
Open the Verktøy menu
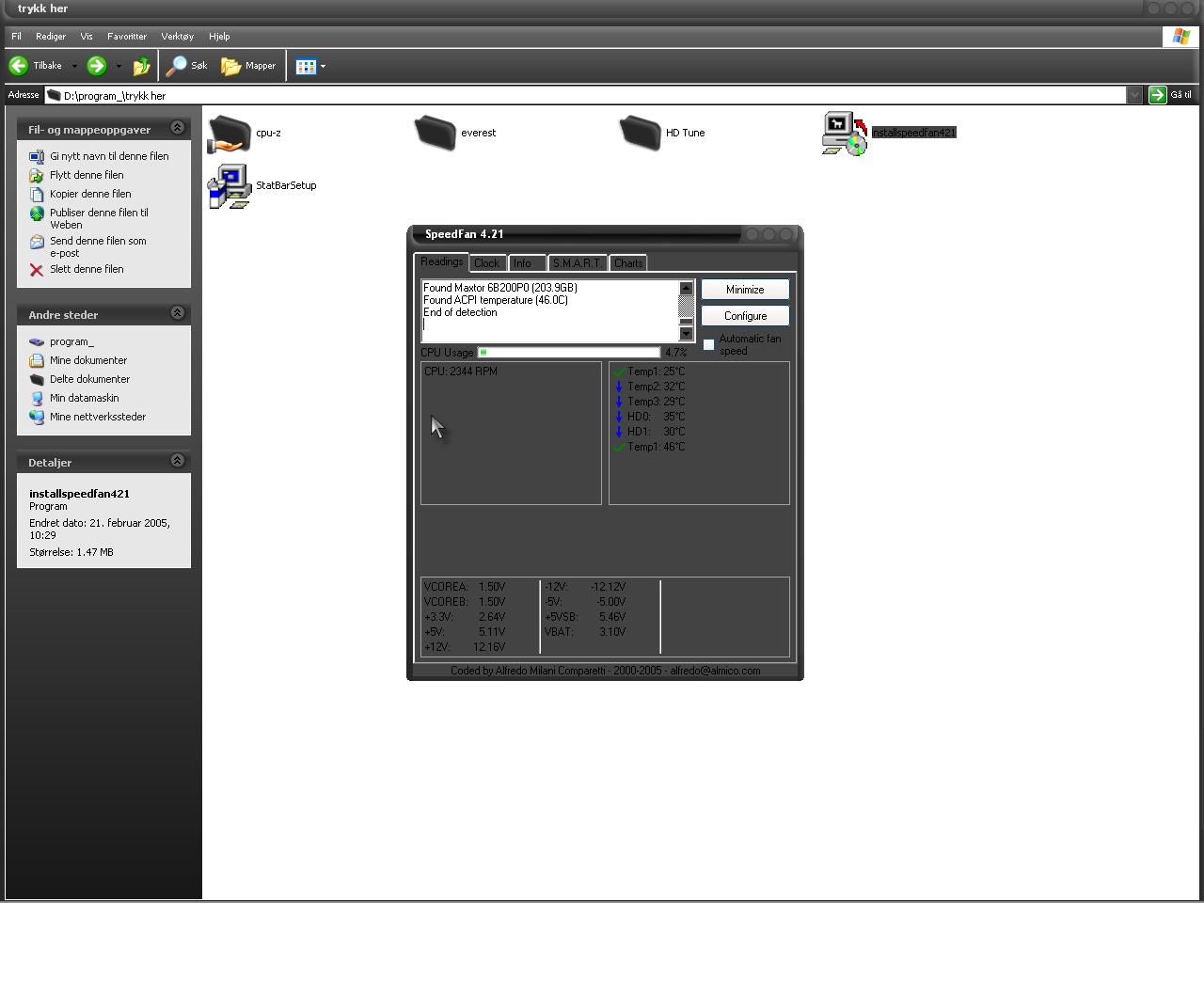(x=178, y=37)
